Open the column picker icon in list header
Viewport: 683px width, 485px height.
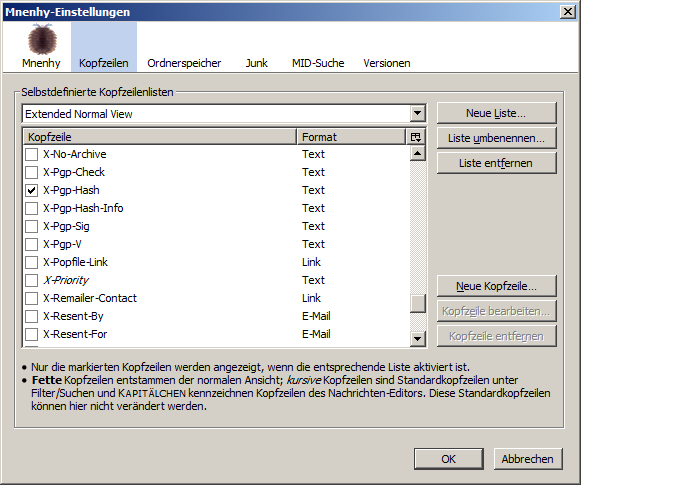coord(416,136)
